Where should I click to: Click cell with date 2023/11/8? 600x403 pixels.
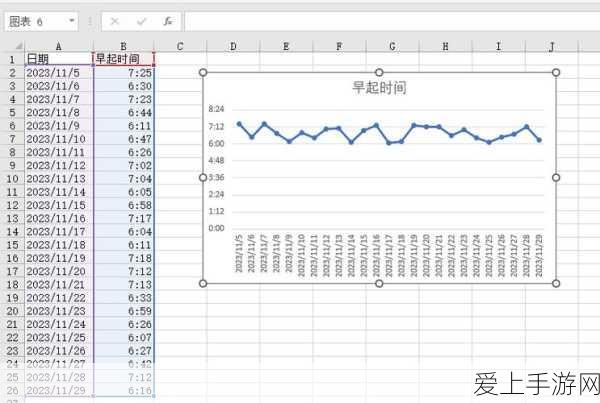59,113
